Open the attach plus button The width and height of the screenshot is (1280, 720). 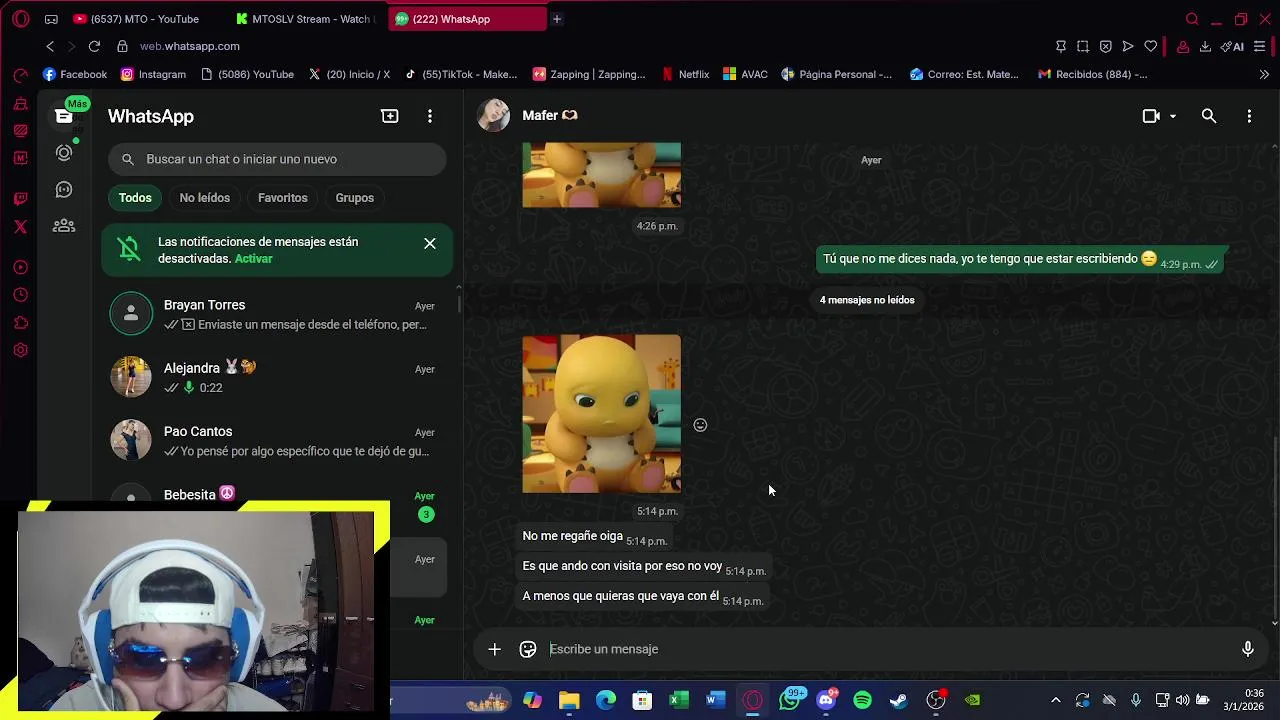(494, 649)
